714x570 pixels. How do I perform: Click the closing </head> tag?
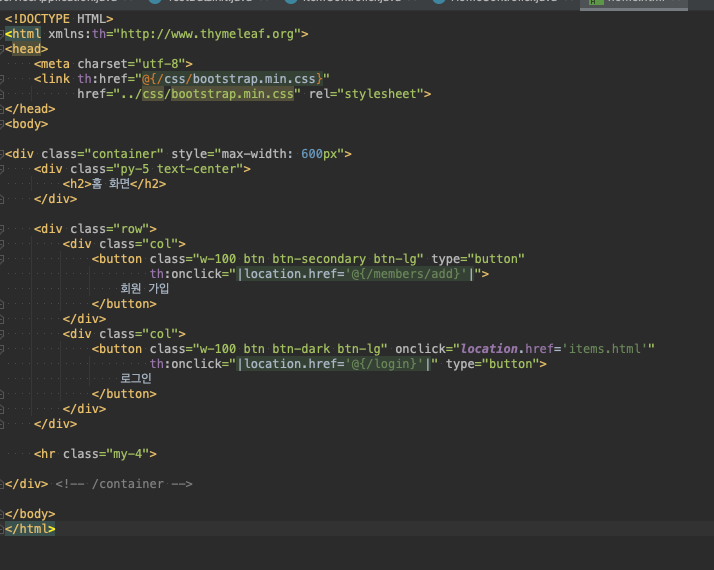30,109
